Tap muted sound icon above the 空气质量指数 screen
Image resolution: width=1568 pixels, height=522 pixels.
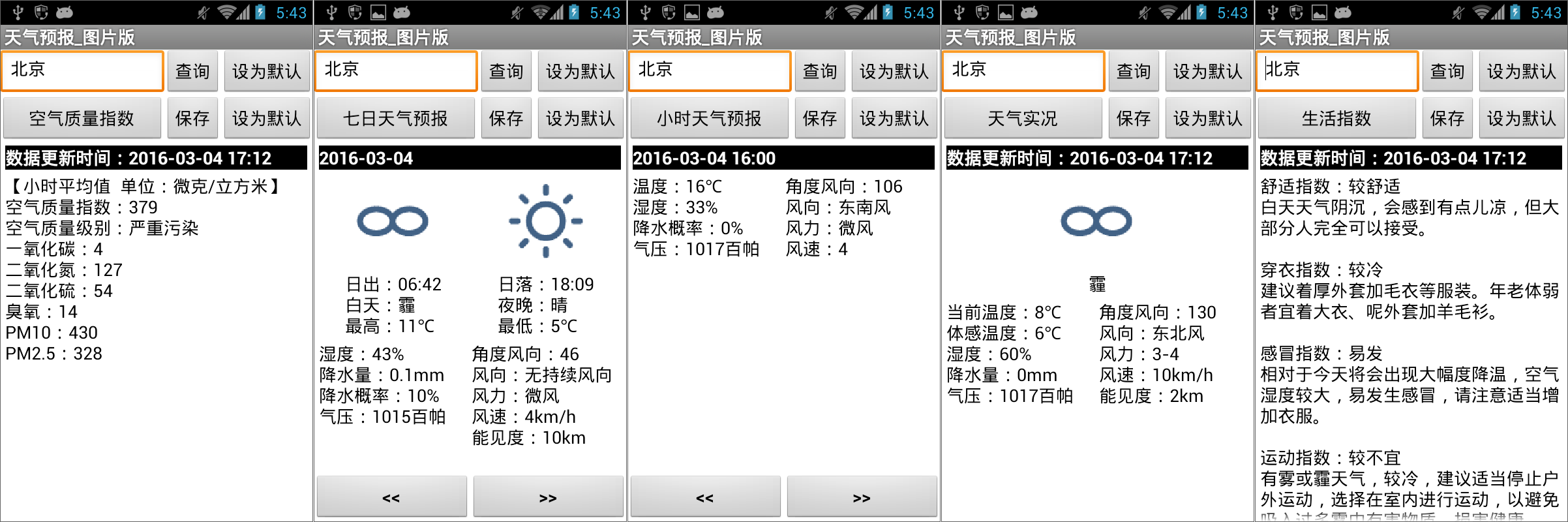204,12
